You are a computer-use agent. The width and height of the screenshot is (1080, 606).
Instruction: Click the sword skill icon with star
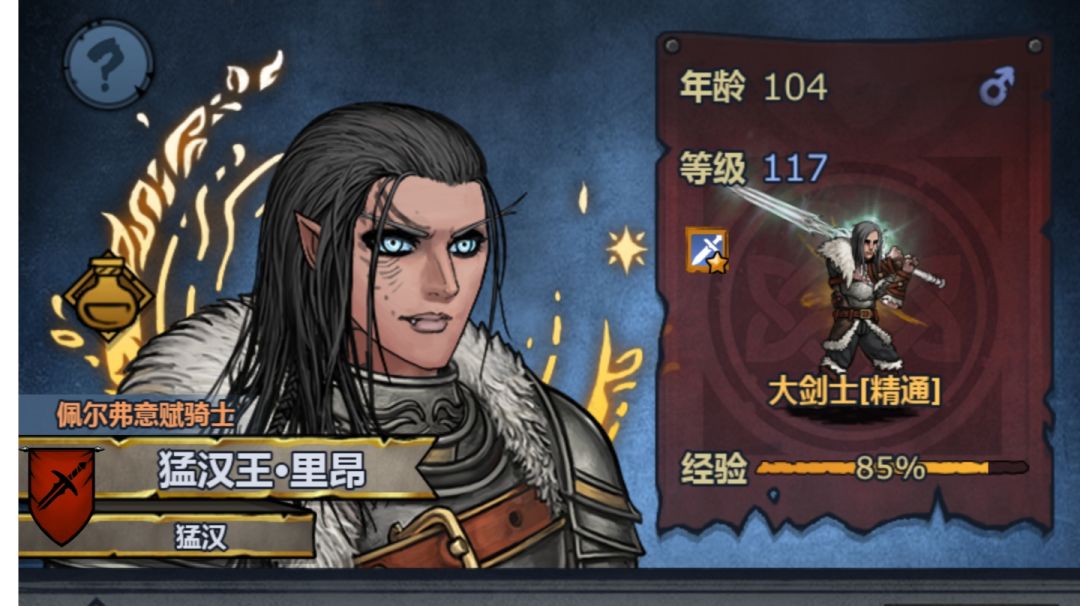point(707,251)
